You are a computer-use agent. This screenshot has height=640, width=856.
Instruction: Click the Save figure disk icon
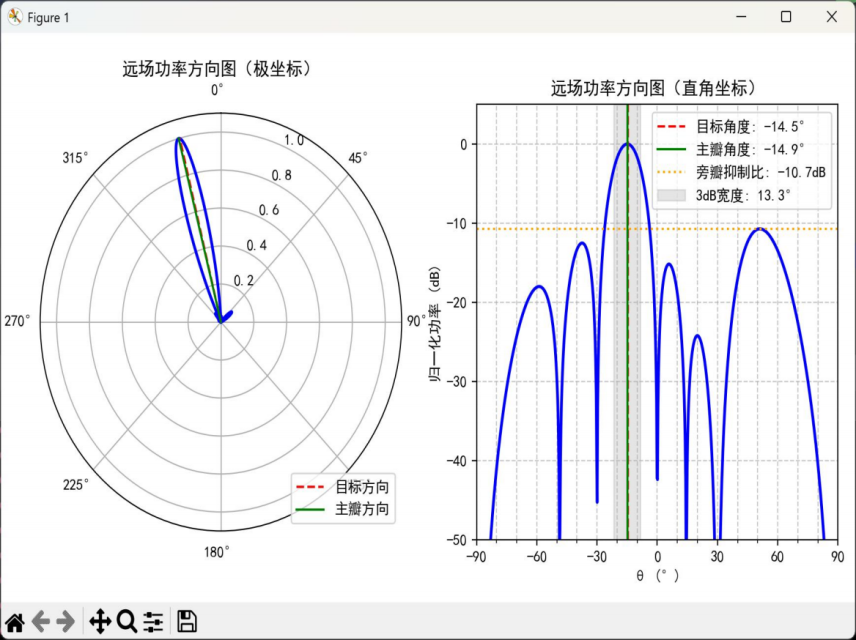point(186,621)
